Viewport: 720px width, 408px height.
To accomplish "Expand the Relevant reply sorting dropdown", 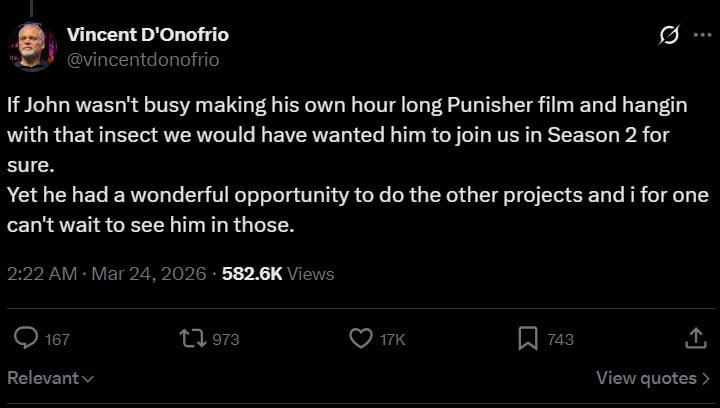I will tap(50, 378).
